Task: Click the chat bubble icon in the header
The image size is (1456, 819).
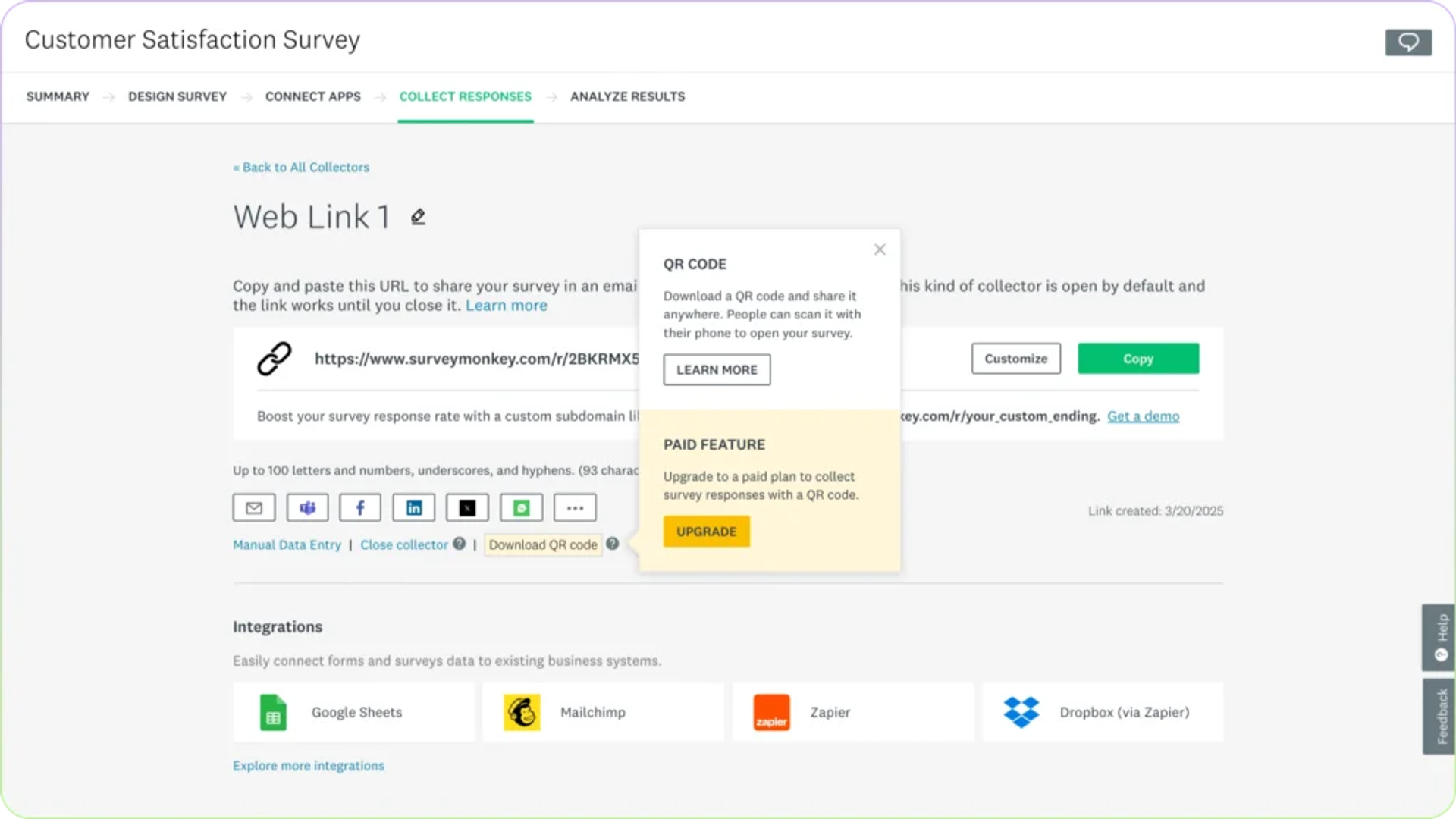Action: [x=1408, y=42]
